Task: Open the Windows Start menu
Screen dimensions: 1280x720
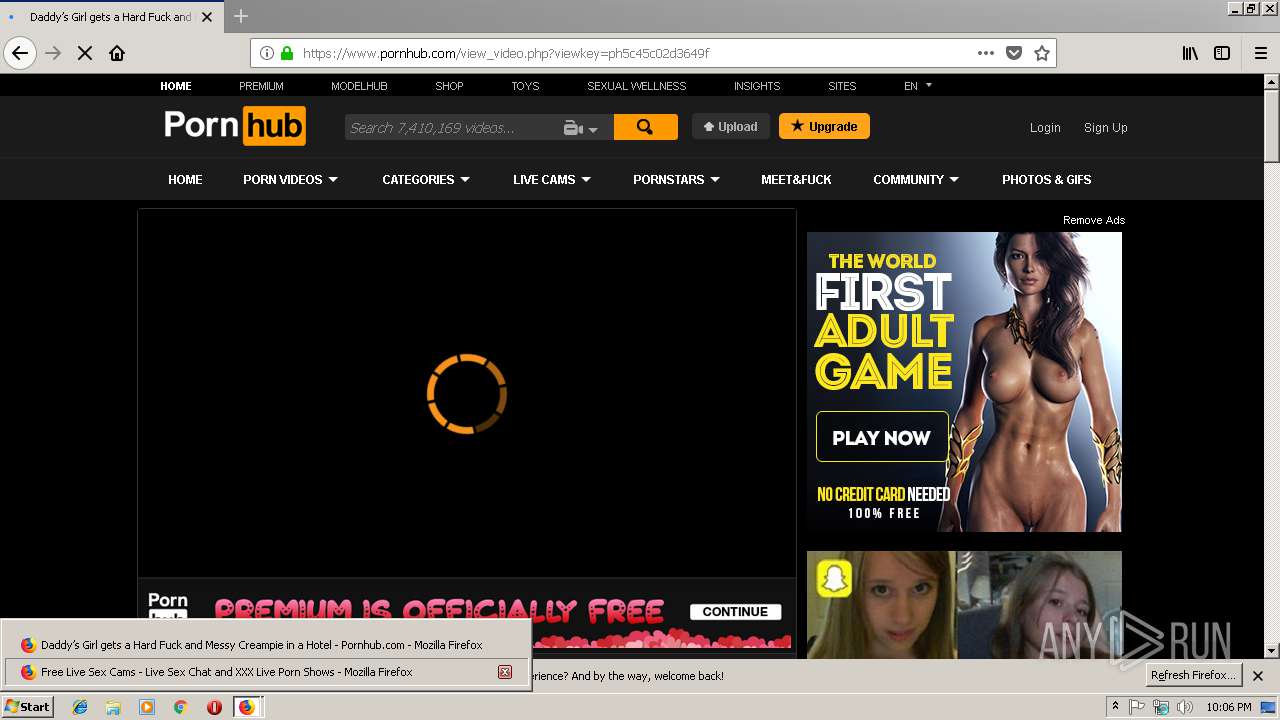Action: 27,707
